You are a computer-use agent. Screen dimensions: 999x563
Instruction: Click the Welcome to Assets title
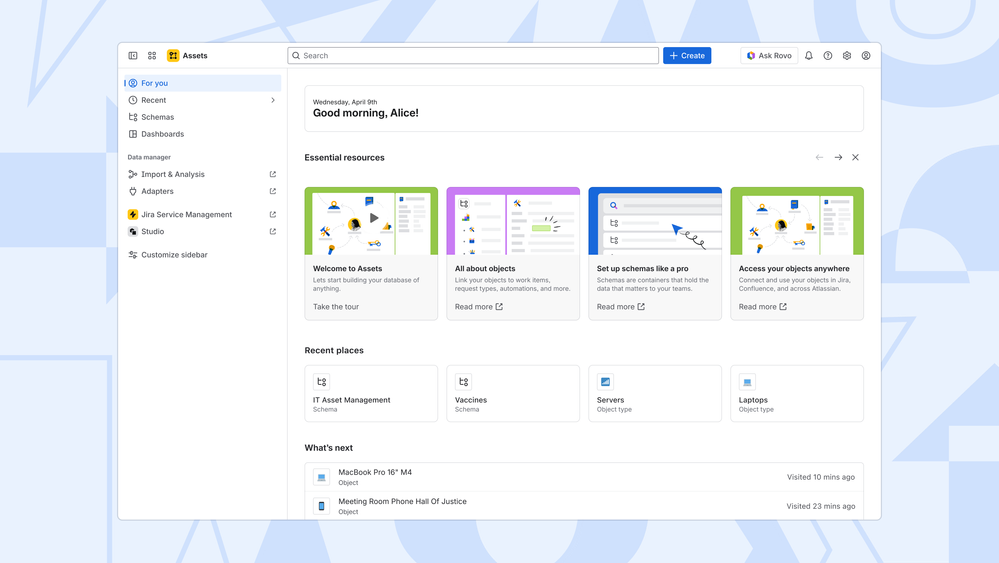click(347, 269)
